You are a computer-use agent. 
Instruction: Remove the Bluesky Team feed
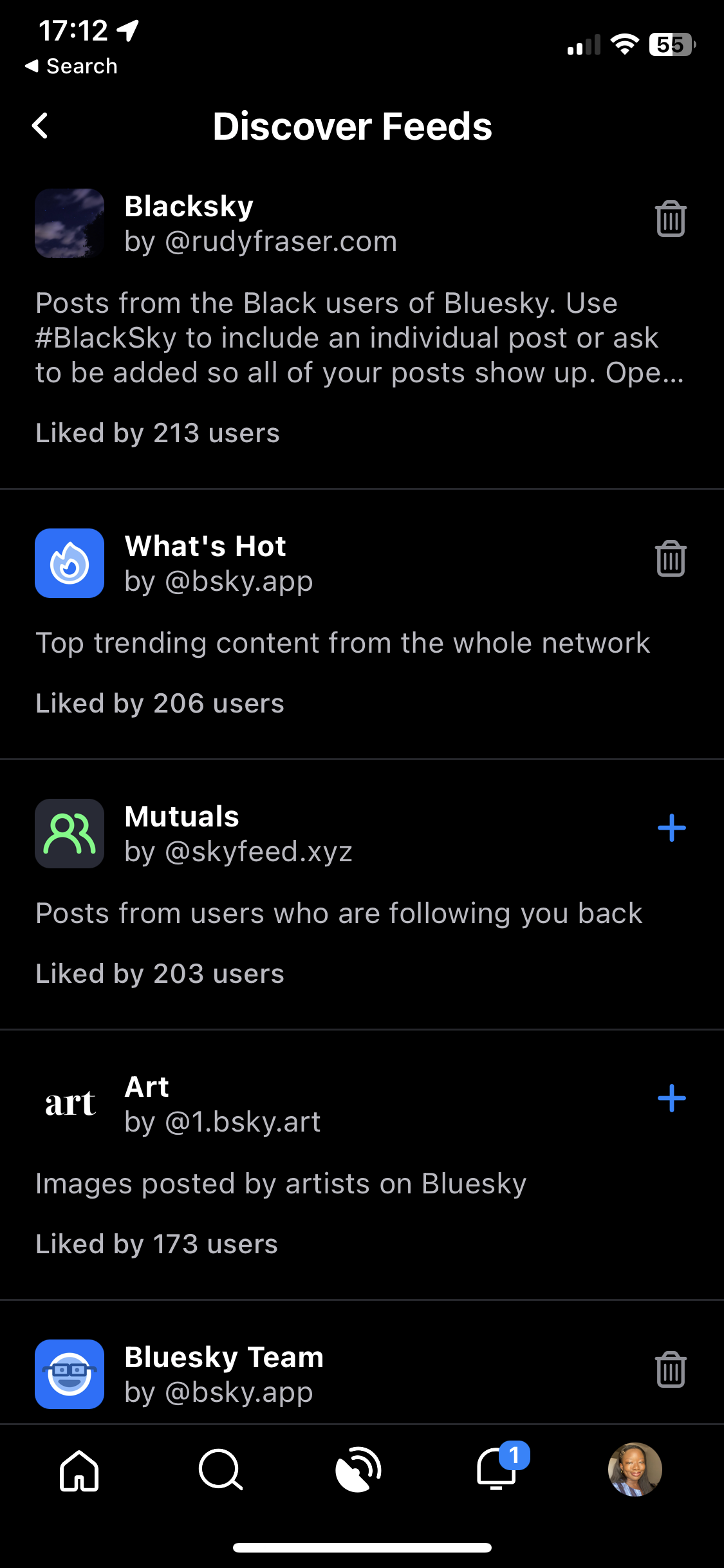(671, 1369)
